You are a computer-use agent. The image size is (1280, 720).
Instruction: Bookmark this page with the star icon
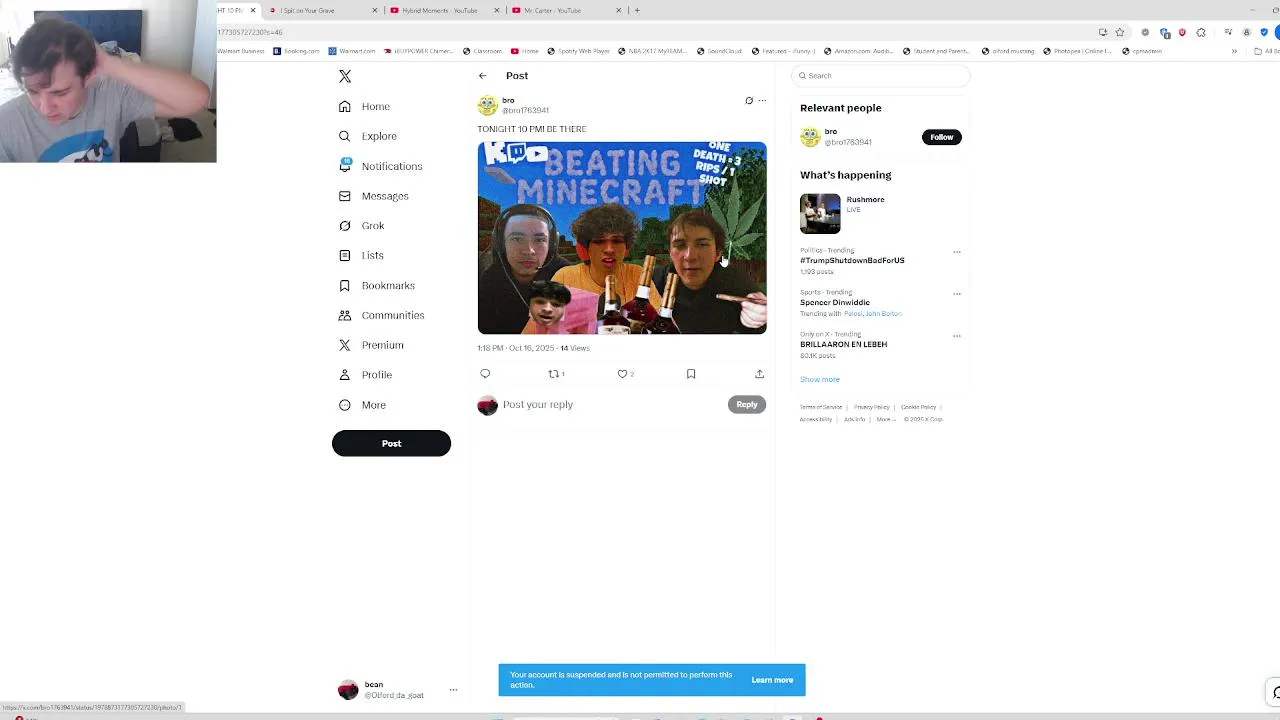coord(1120,32)
